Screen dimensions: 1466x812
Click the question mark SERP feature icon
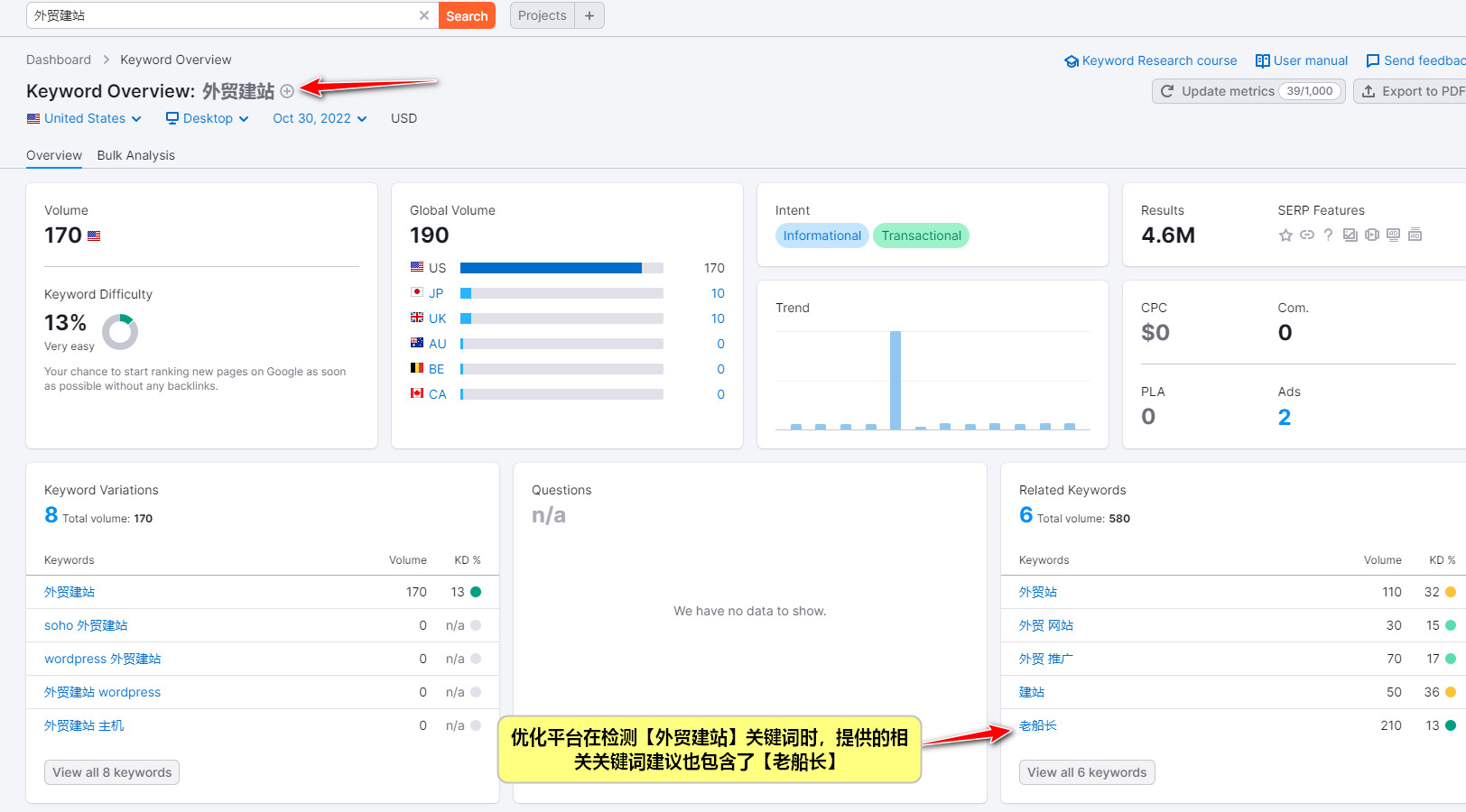point(1328,235)
